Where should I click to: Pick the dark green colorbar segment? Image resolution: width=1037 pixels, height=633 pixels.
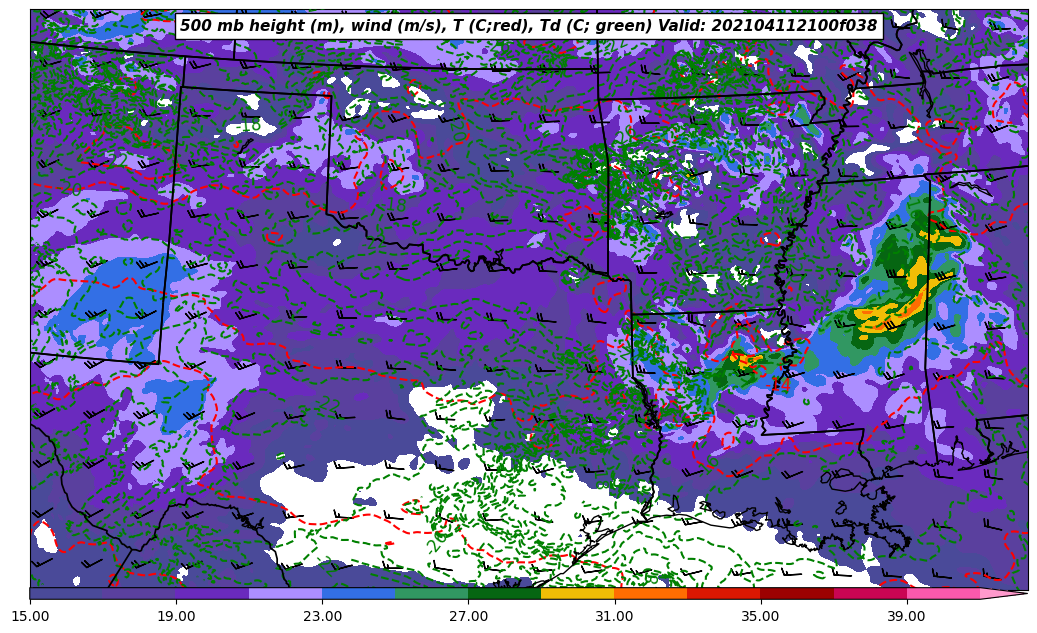pyautogui.click(x=504, y=593)
